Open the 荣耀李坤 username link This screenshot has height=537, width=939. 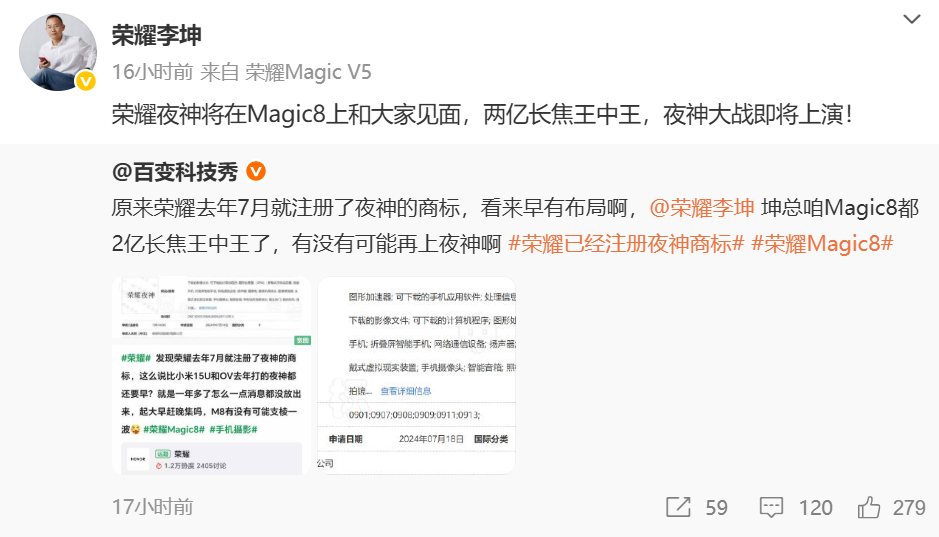157,35
